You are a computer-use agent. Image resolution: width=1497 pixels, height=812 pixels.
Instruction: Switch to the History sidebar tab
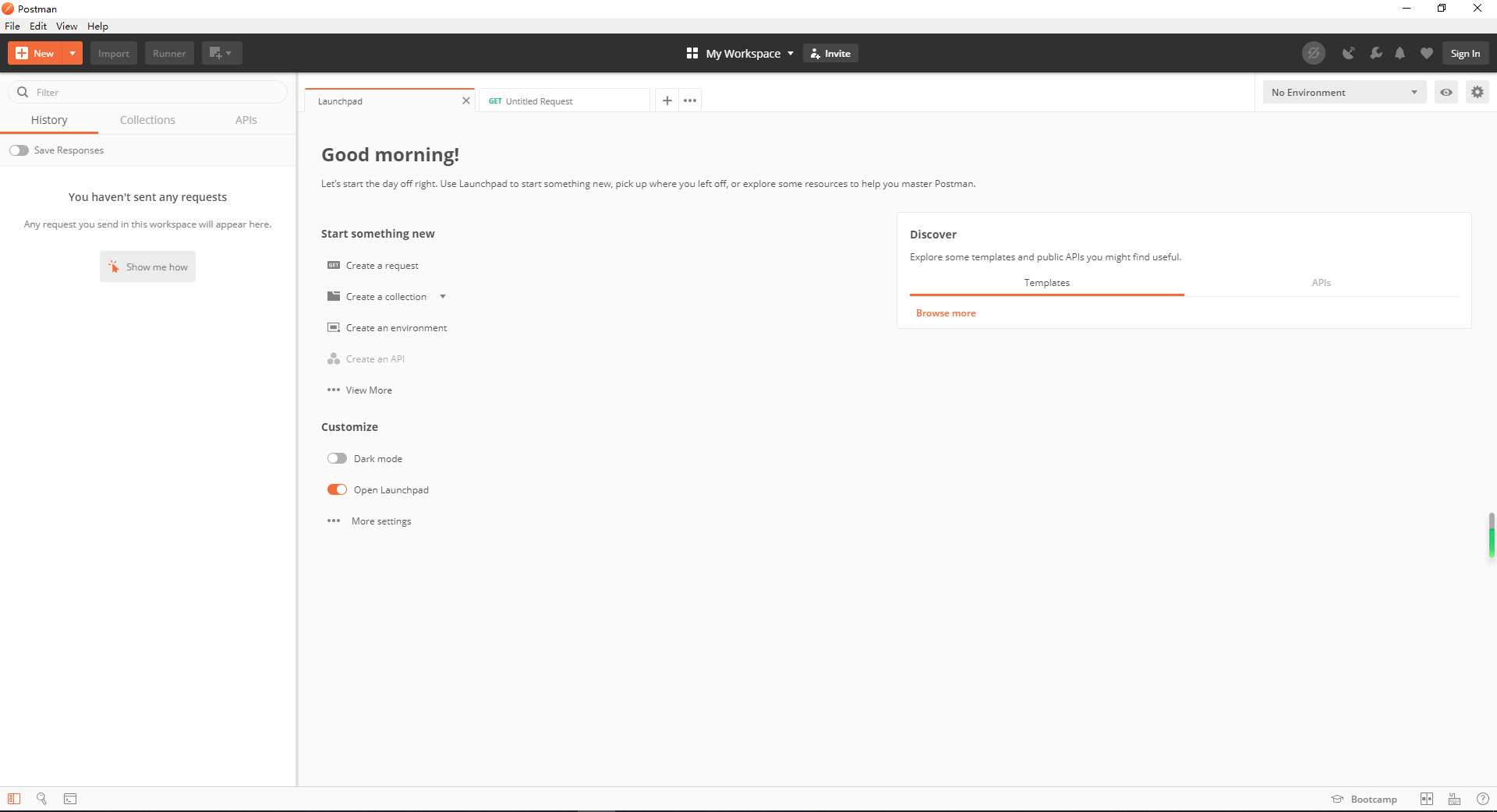coord(49,120)
